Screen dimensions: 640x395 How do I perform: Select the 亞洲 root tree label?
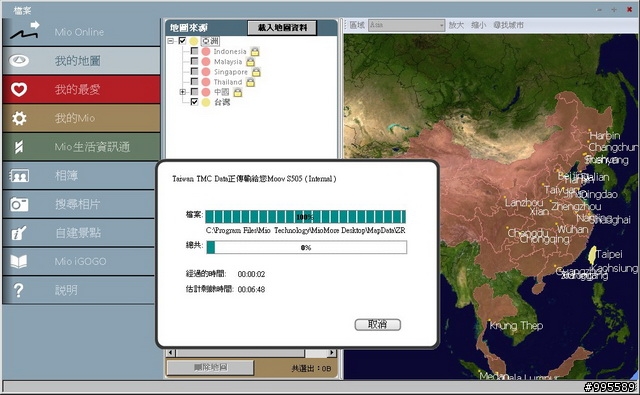(x=210, y=41)
